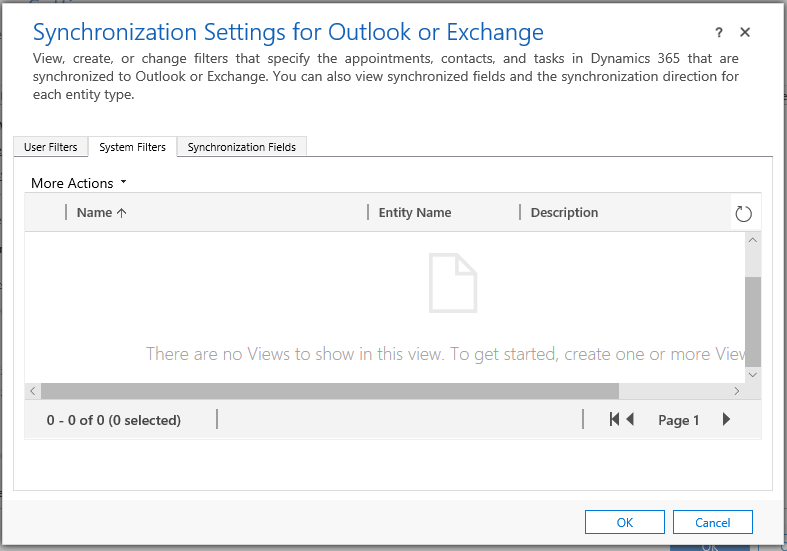Refresh the filters grid
787x551 pixels.
click(x=743, y=214)
